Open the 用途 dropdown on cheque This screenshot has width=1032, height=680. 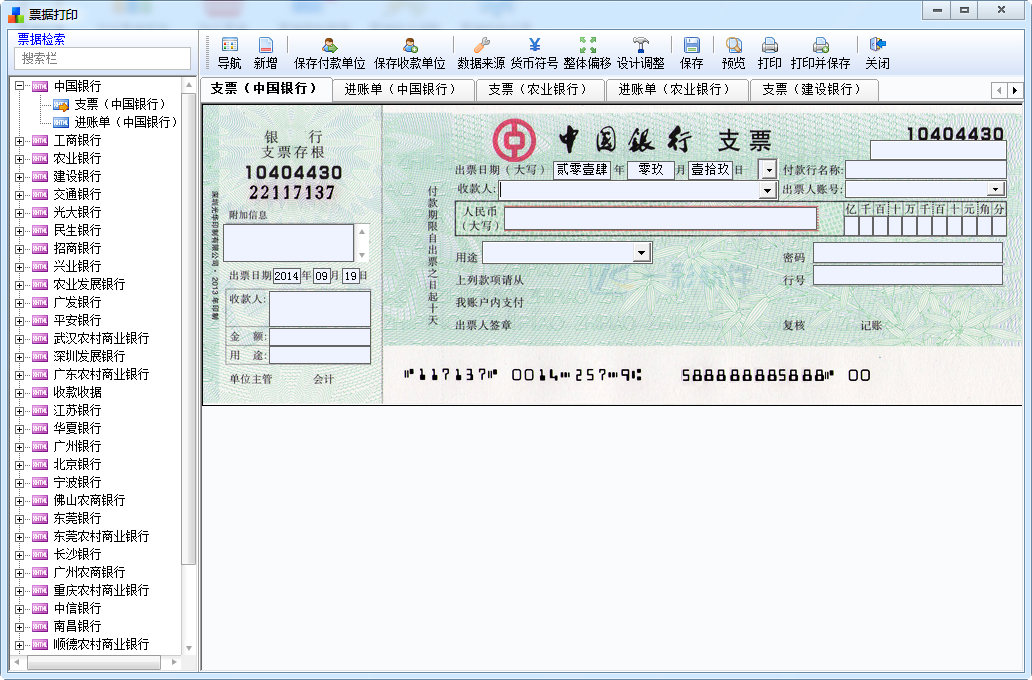(x=642, y=253)
